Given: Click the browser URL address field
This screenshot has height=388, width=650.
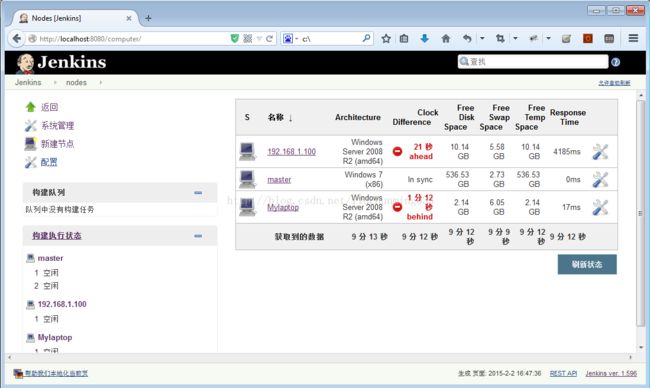Looking at the screenshot, I should click(133, 39).
